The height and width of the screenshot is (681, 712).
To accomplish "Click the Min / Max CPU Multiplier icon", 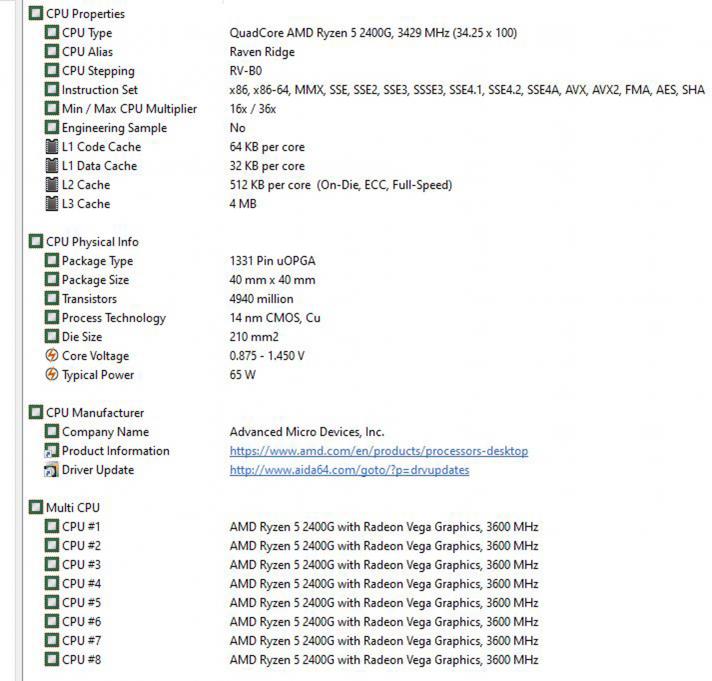I will point(52,109).
